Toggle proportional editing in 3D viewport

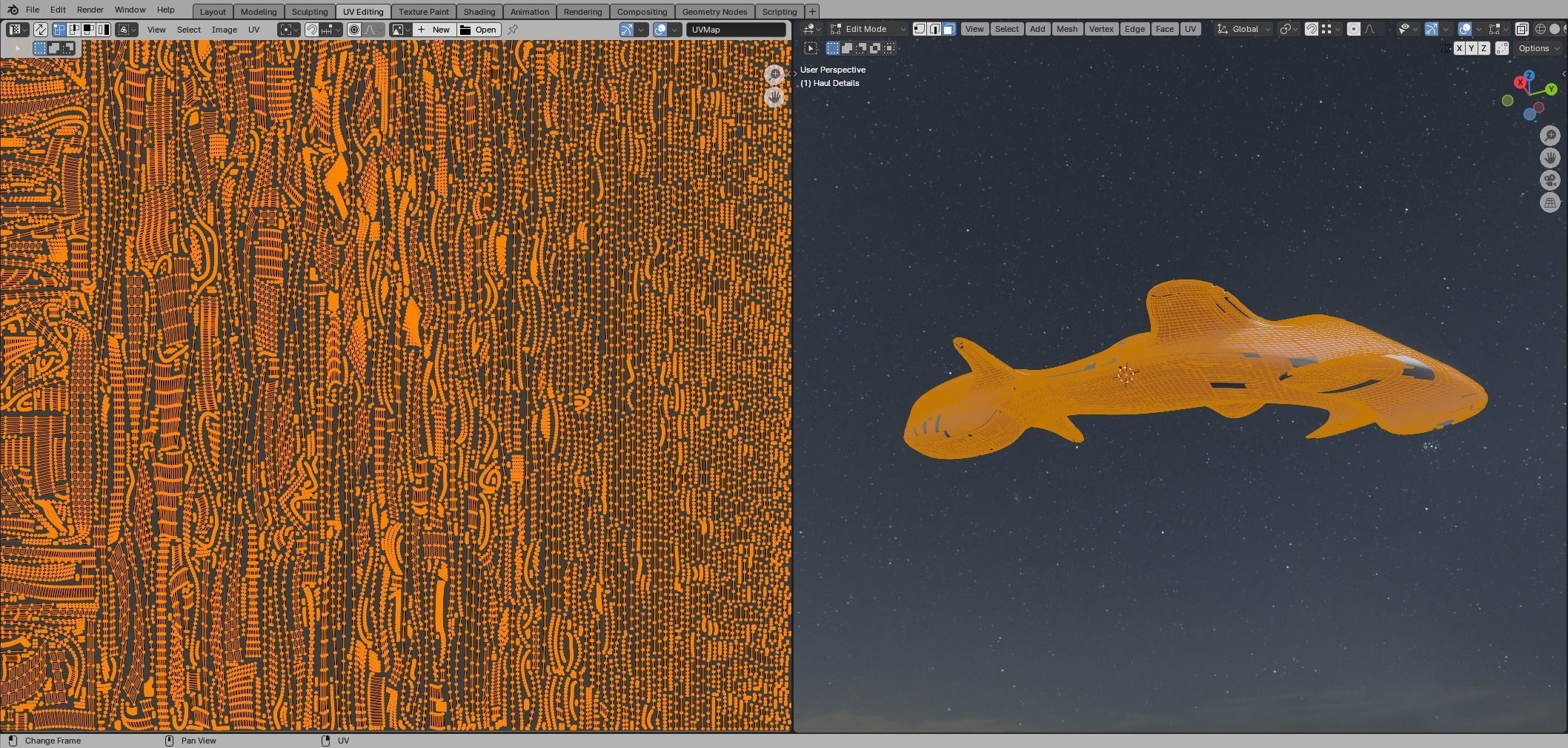1354,29
